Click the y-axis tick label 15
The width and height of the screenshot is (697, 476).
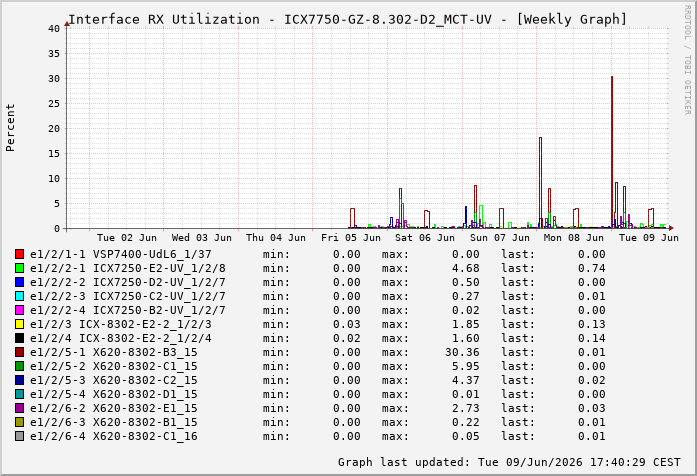pyautogui.click(x=54, y=153)
